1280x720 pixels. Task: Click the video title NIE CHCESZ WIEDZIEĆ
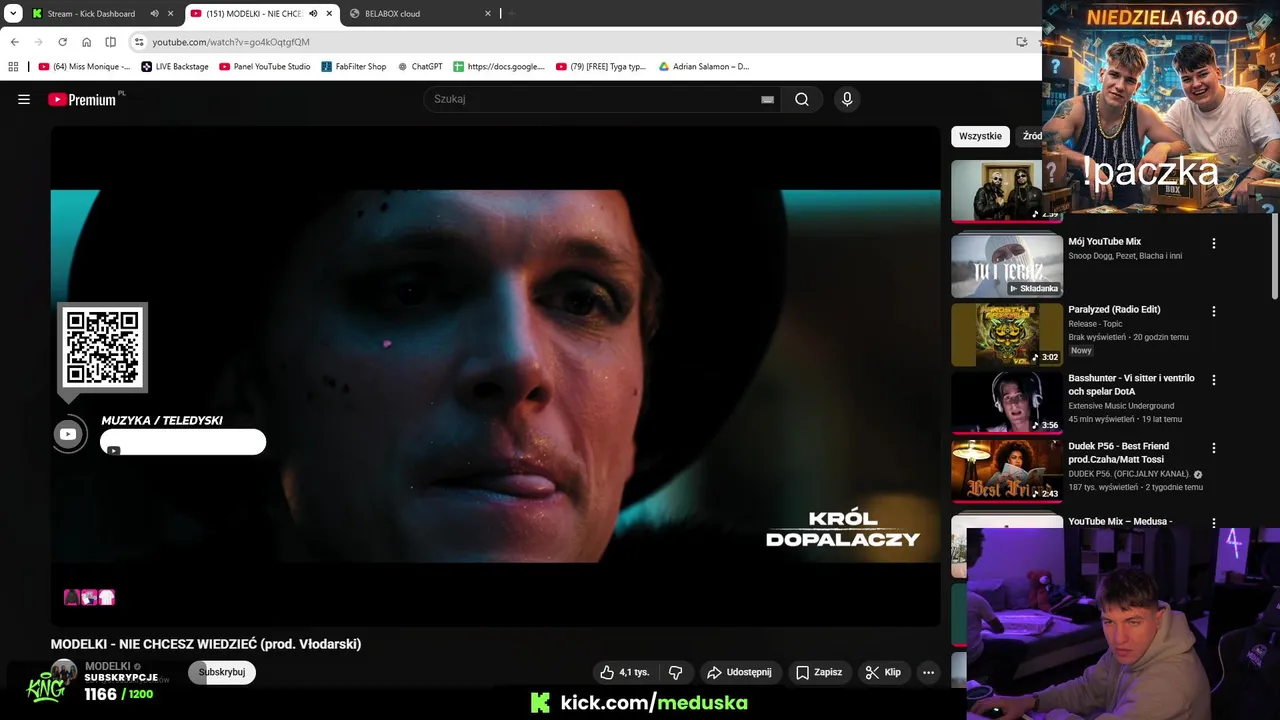pos(206,644)
